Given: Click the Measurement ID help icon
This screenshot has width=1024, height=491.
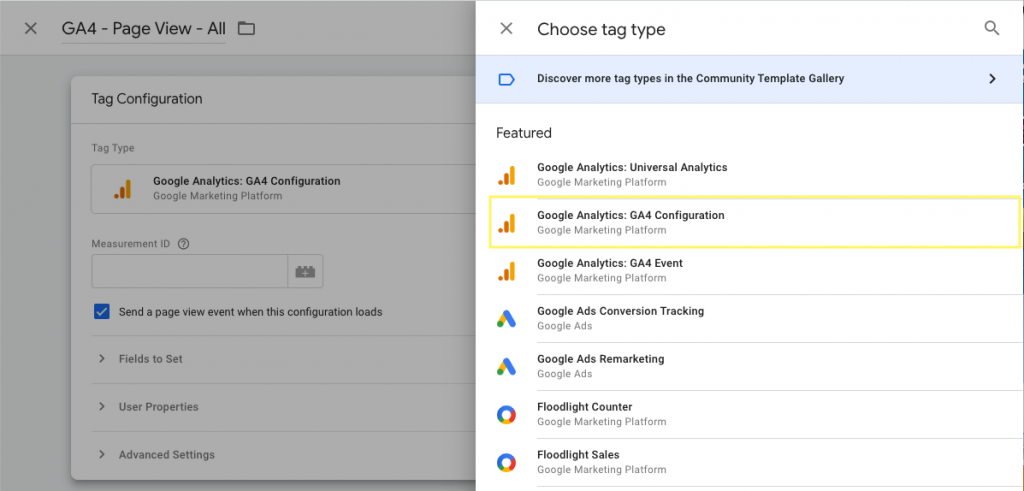Looking at the screenshot, I should point(183,244).
